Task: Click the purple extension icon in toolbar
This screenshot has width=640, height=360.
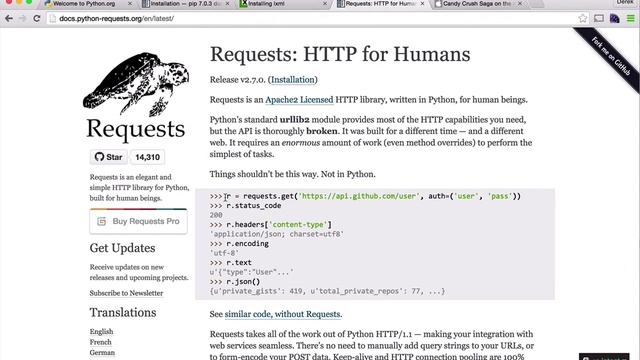Action: pyautogui.click(x=615, y=18)
